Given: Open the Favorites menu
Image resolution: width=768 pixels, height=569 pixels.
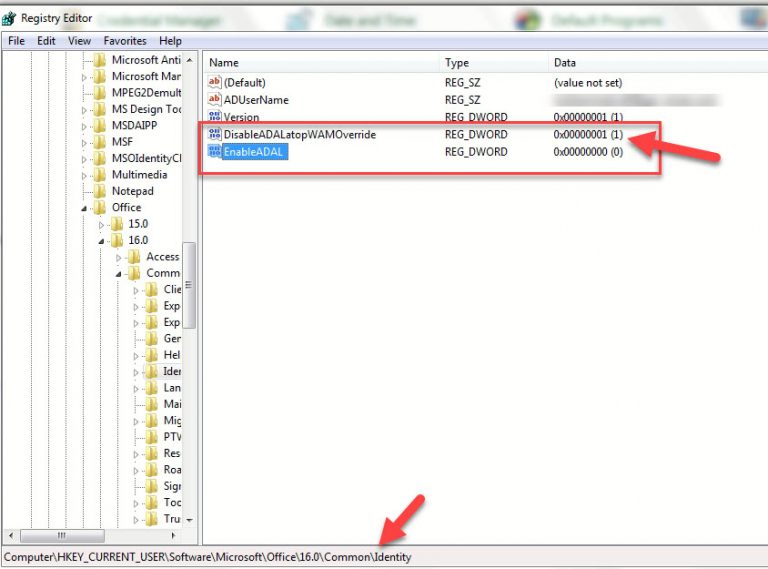Looking at the screenshot, I should [x=124, y=41].
